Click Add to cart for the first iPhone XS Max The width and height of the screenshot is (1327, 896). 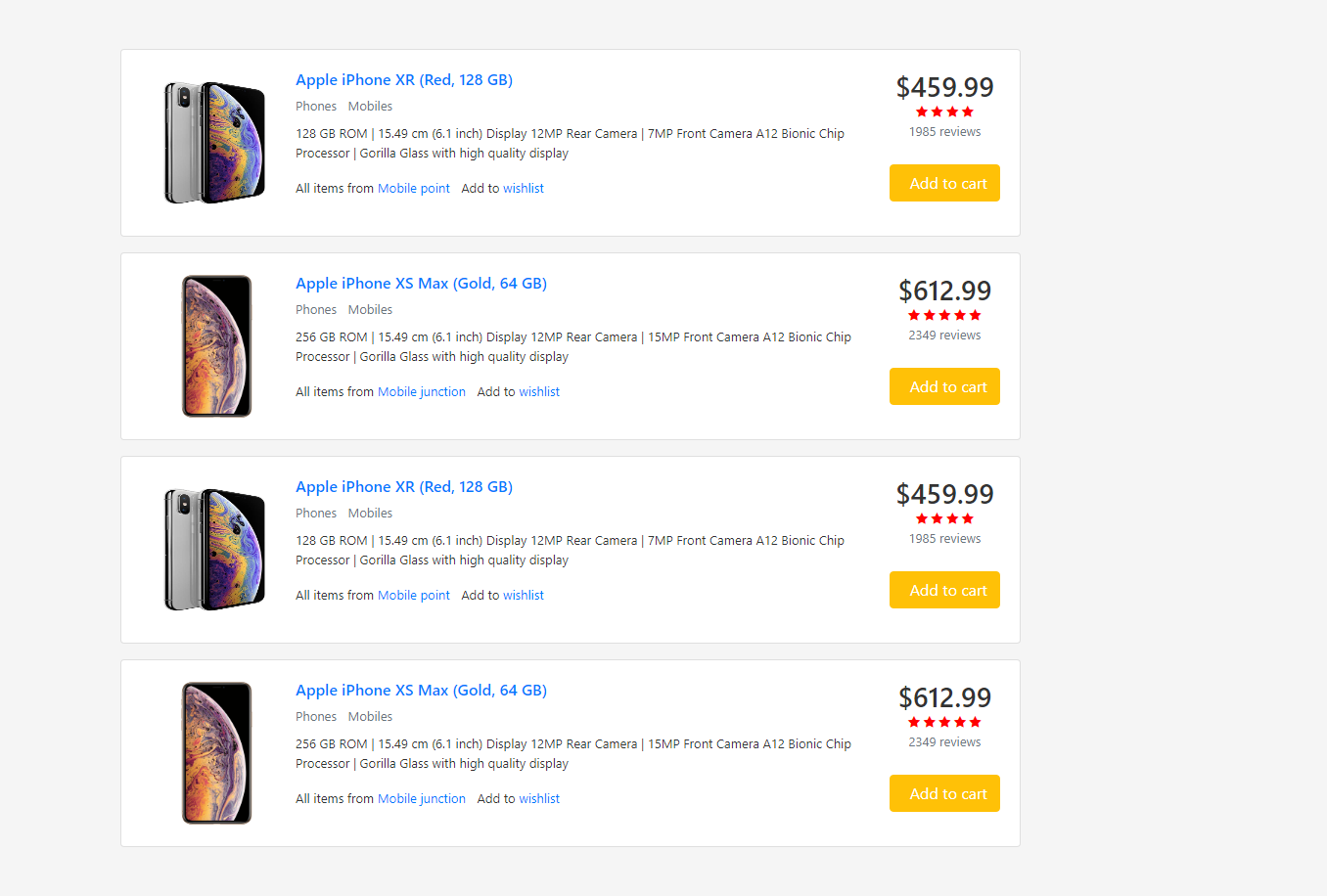coord(944,386)
